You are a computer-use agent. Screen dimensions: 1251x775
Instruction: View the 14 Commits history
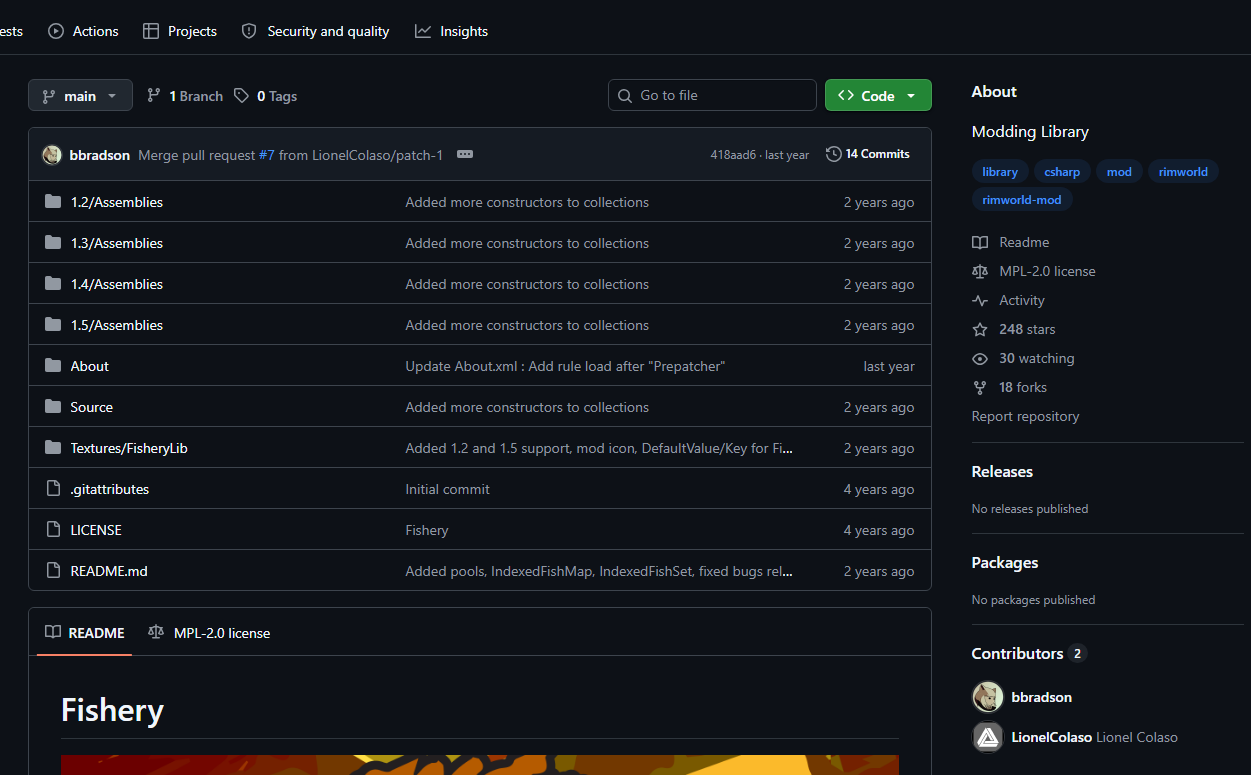(x=868, y=154)
